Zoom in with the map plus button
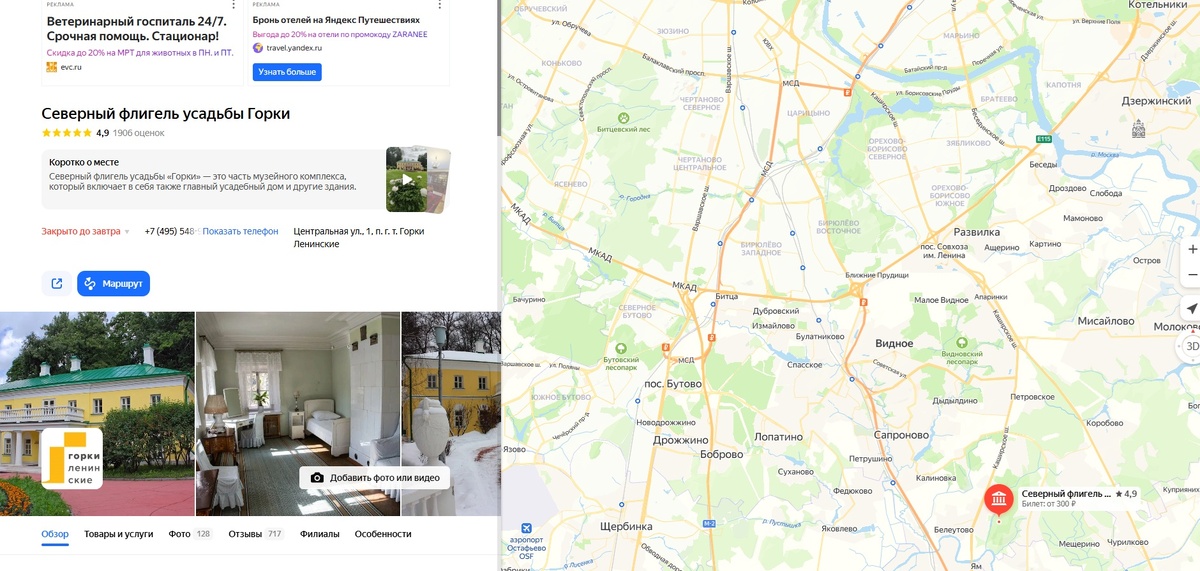This screenshot has height=571, width=1200. coord(1191,249)
